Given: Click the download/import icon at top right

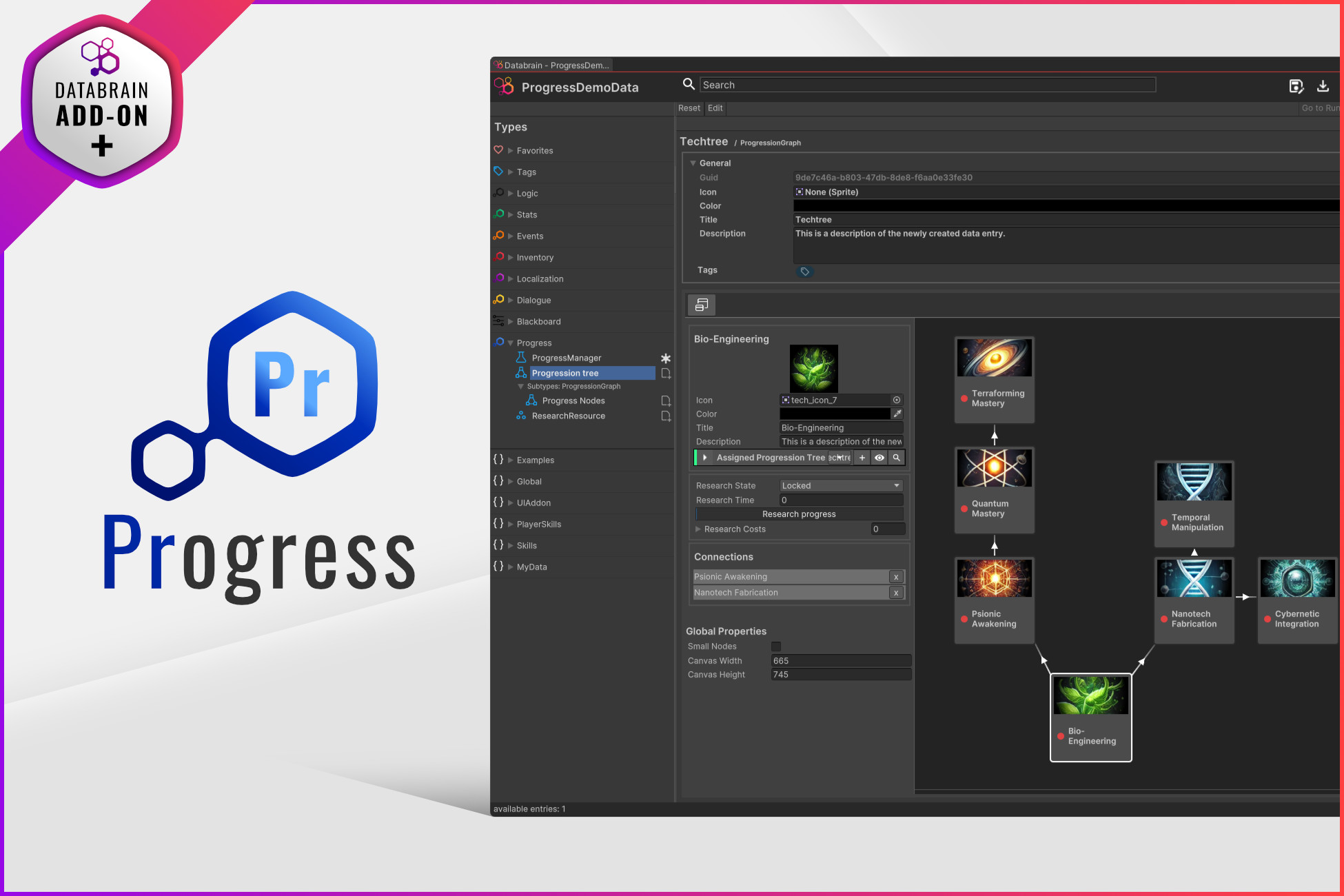Looking at the screenshot, I should pos(1323,86).
